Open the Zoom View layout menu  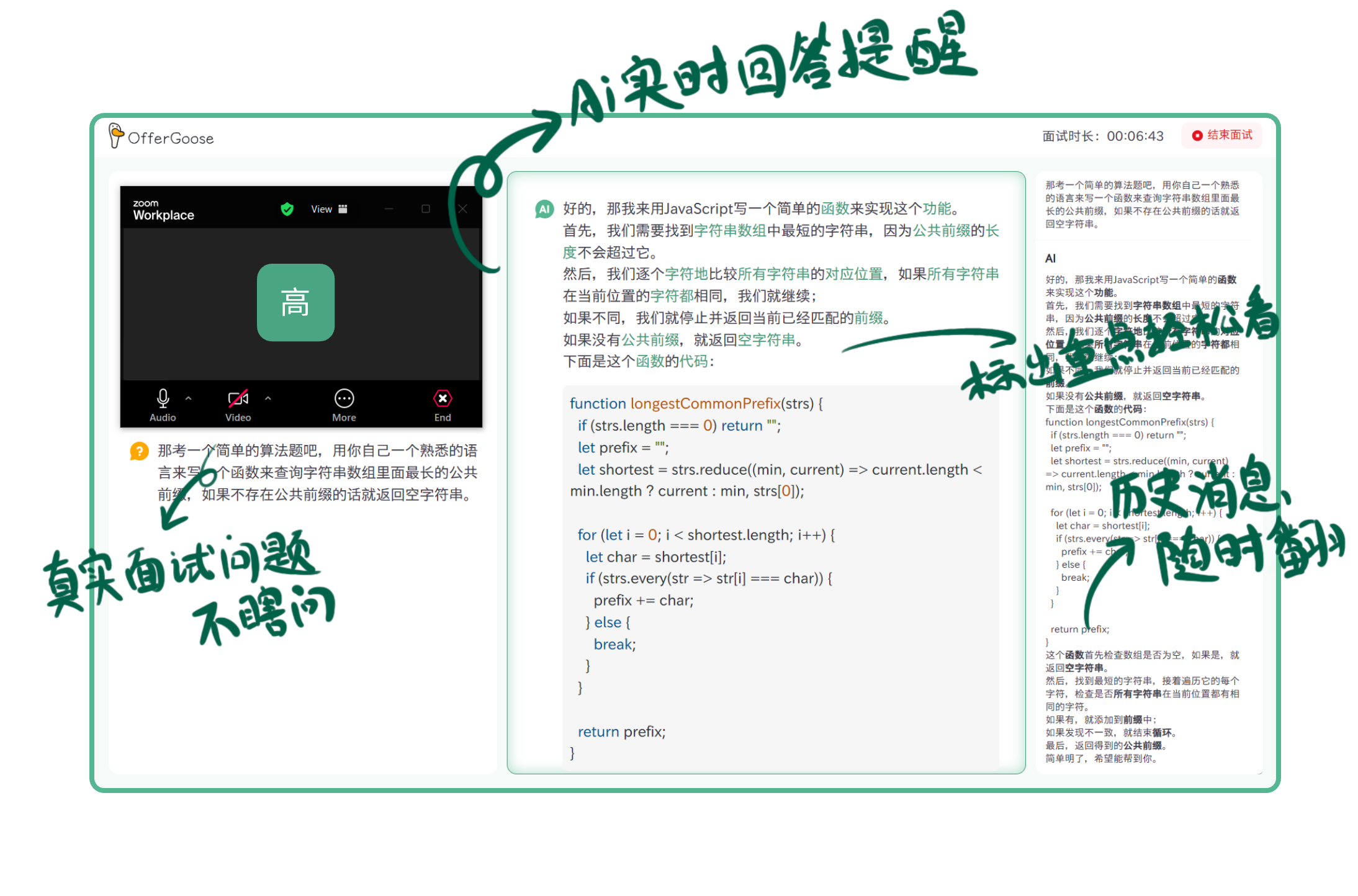coord(328,209)
